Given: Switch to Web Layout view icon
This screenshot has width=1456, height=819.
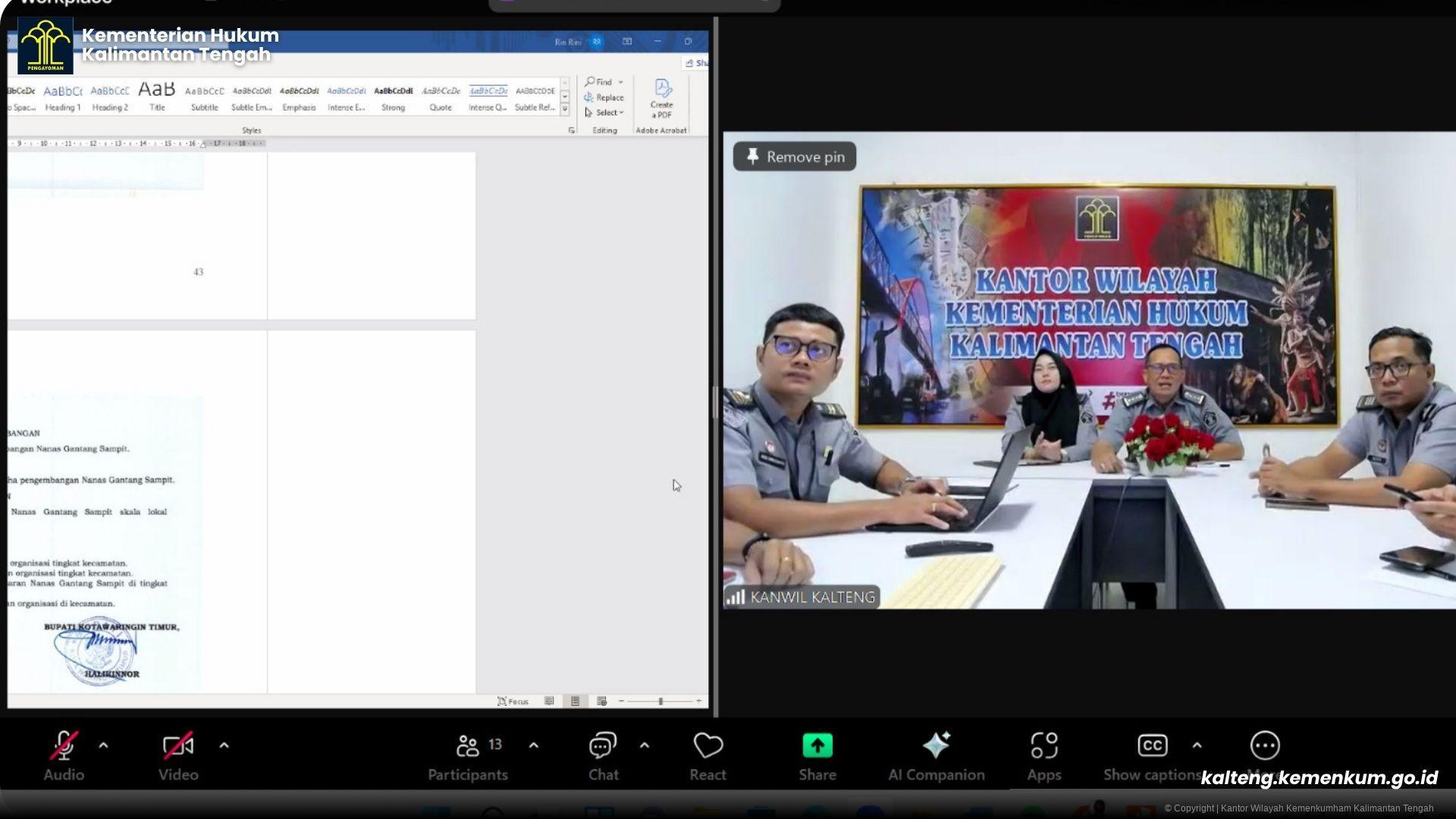Looking at the screenshot, I should point(602,701).
